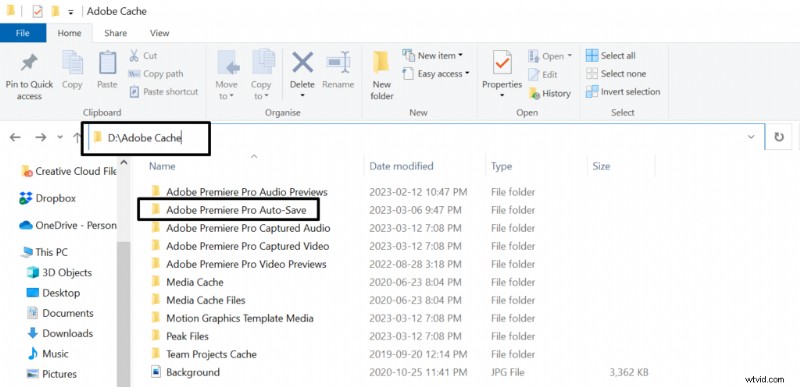
Task: Click Copy path in the ribbon
Action: [x=156, y=73]
